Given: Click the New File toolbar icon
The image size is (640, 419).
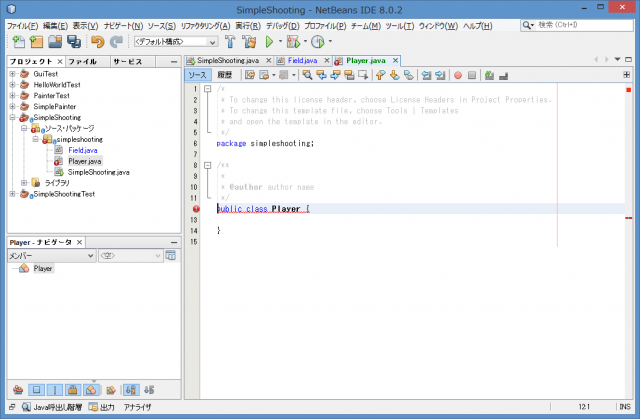Looking at the screenshot, I should tap(18, 42).
